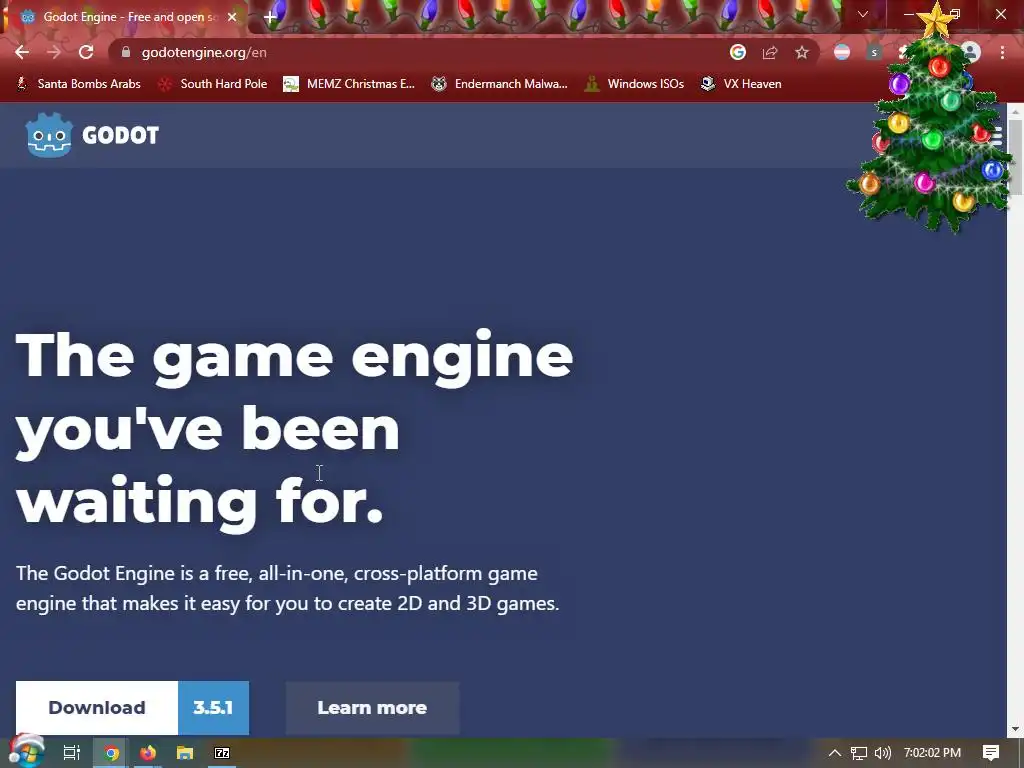1024x768 pixels.
Task: Open the Endermanch Malwa... bookmark
Action: pyautogui.click(x=500, y=84)
